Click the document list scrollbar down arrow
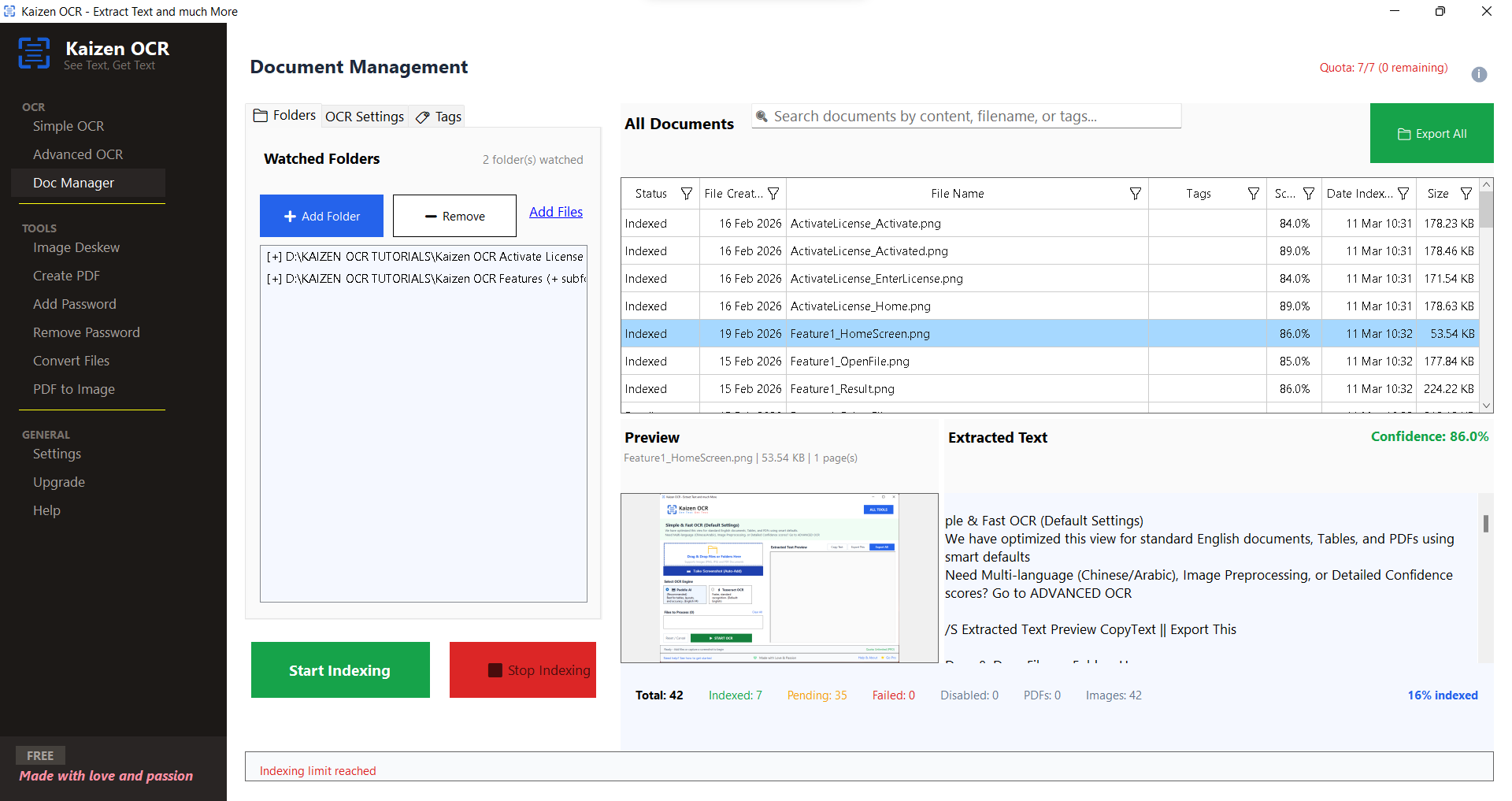1512x801 pixels. pos(1486,406)
